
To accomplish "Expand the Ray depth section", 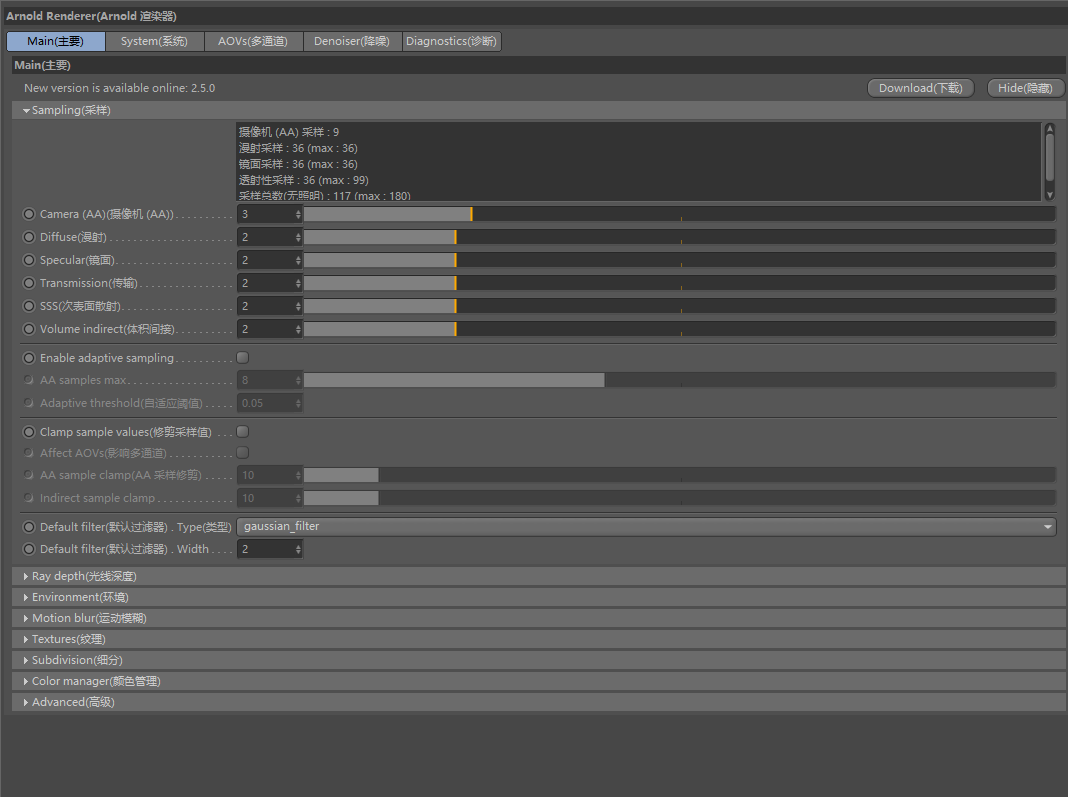I will click(x=538, y=576).
